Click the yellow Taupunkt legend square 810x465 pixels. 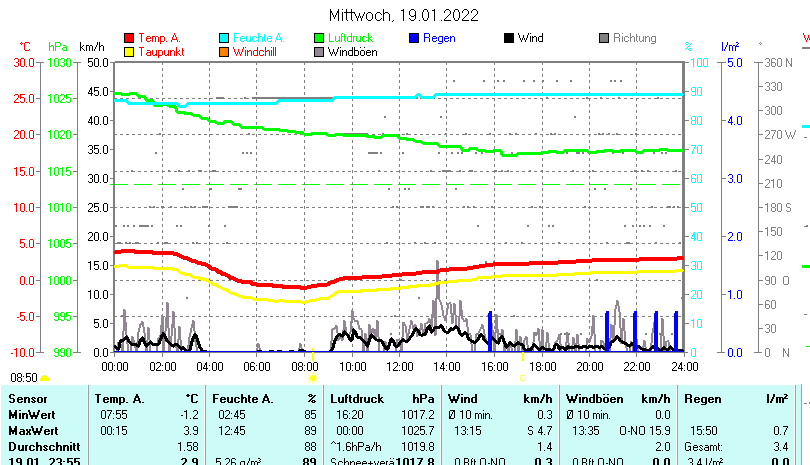(x=129, y=52)
